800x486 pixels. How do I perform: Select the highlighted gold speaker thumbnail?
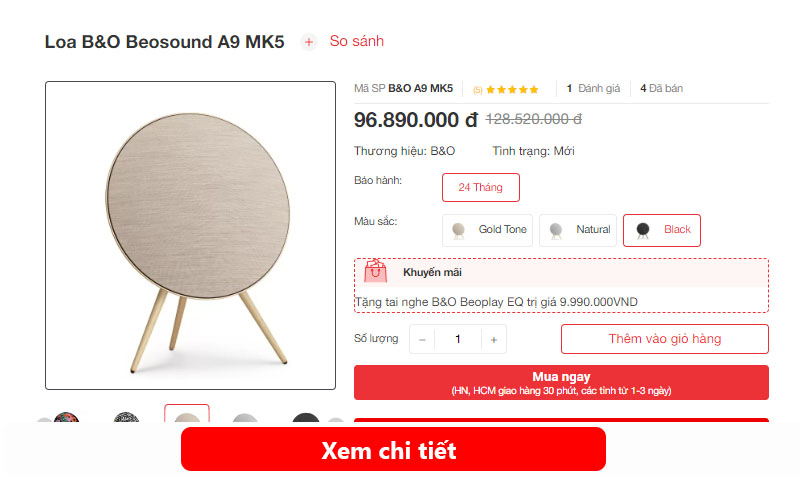pyautogui.click(x=187, y=414)
